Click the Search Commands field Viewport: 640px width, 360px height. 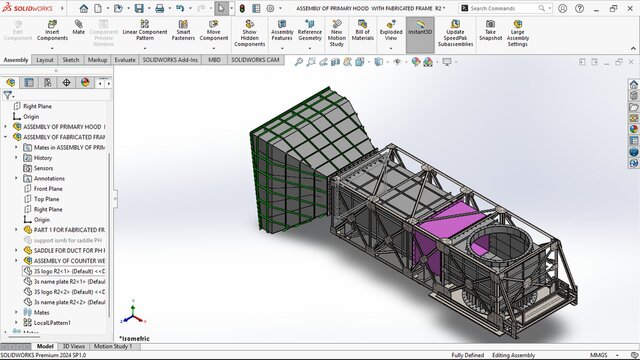[505, 8]
